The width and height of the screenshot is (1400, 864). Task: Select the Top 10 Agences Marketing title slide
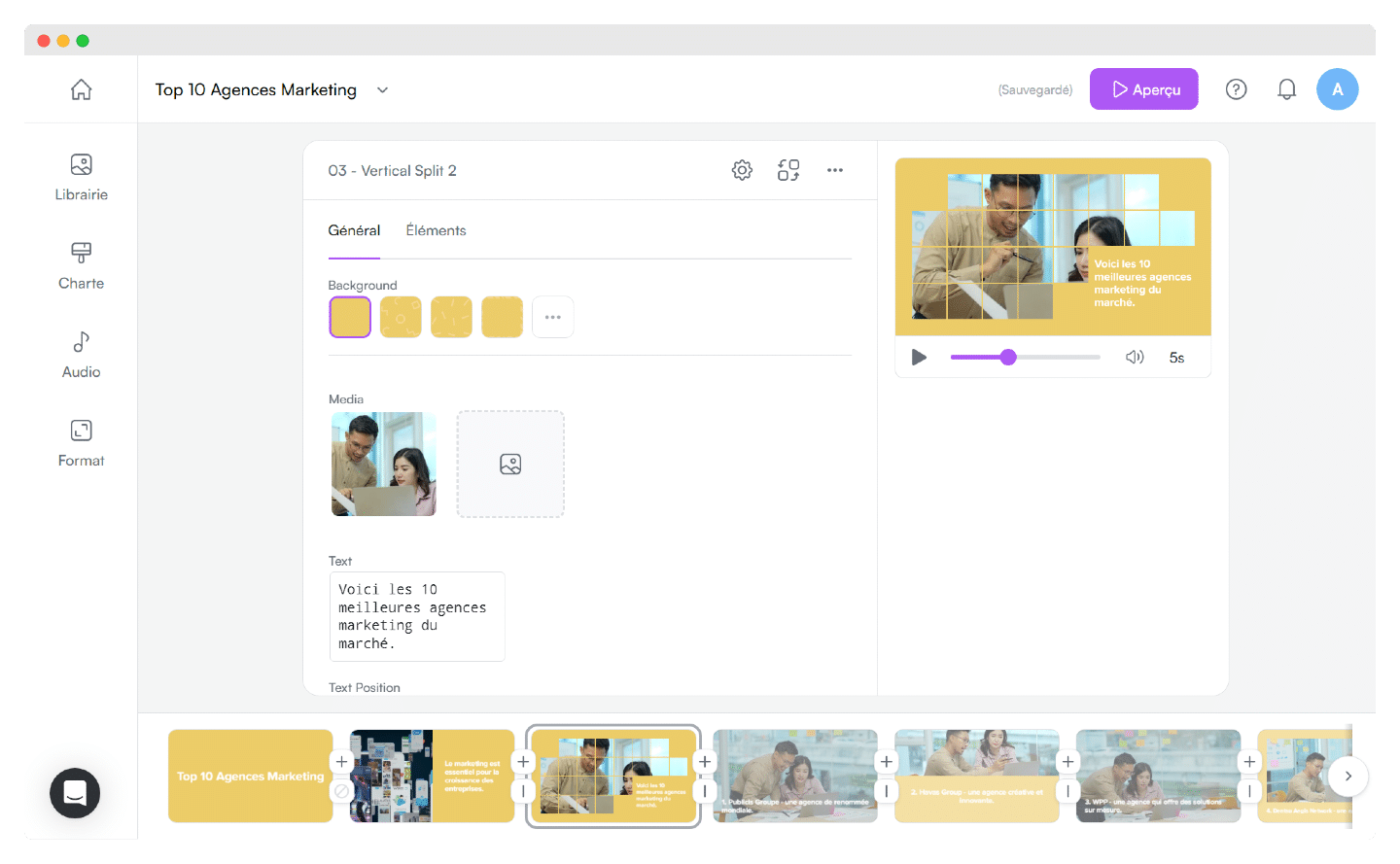click(x=251, y=776)
